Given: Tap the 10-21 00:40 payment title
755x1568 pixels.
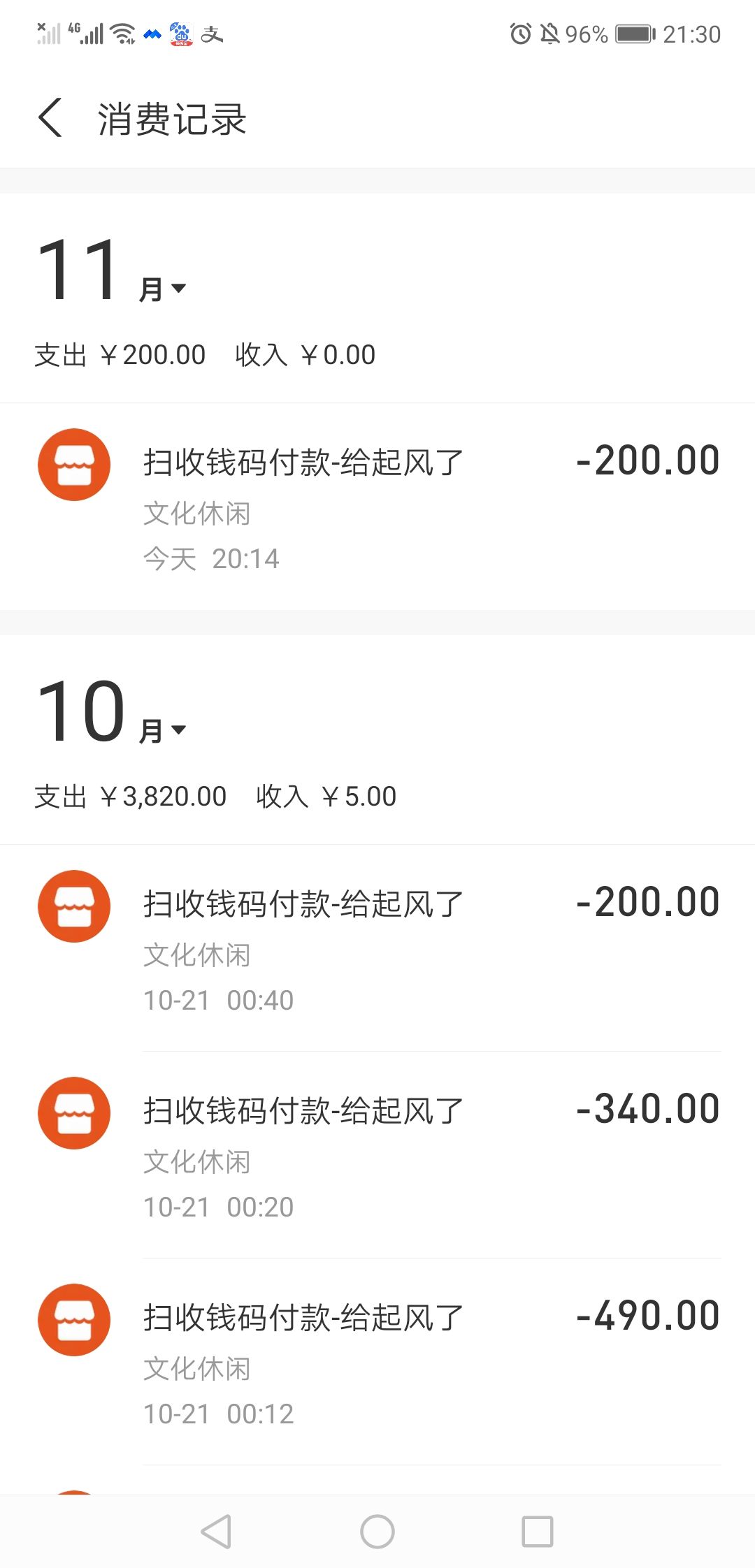Looking at the screenshot, I should (x=303, y=904).
